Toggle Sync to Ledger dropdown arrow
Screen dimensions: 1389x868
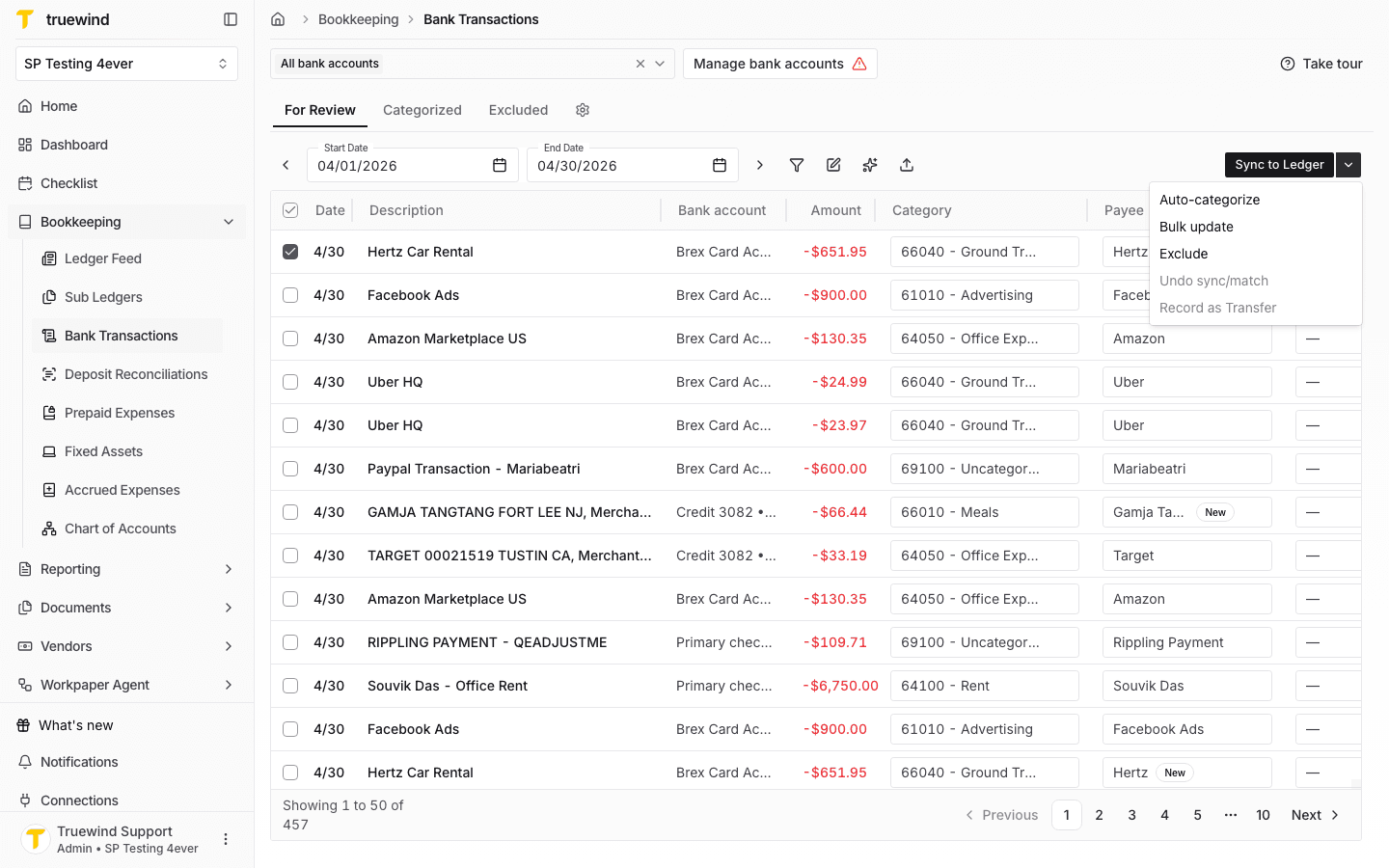[1348, 165]
